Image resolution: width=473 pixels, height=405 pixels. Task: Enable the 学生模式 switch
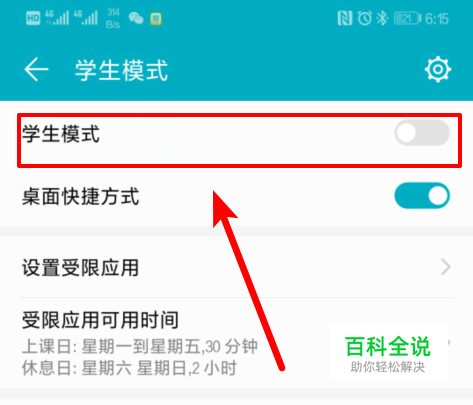tap(422, 133)
